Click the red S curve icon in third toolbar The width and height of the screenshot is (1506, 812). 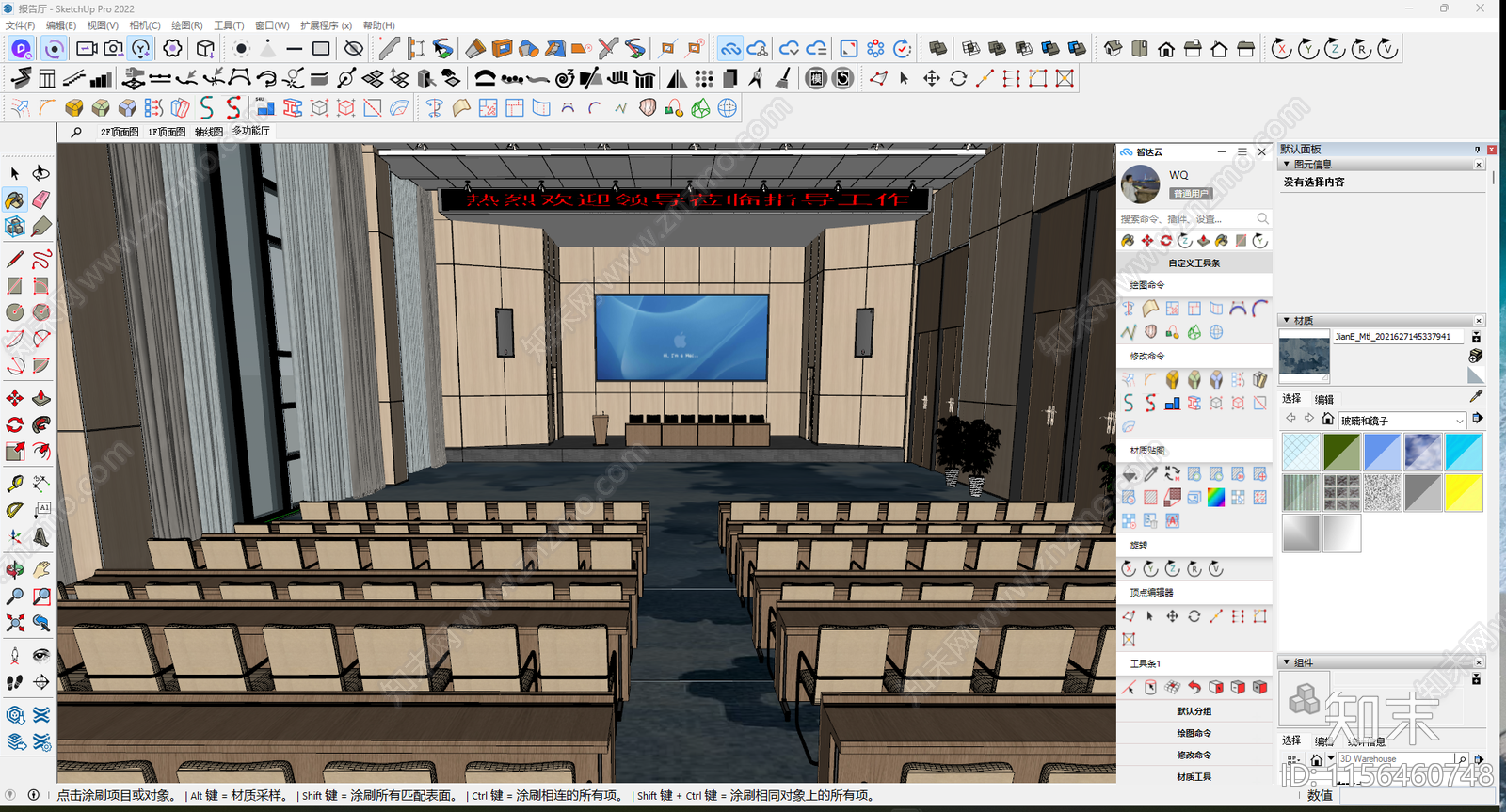(x=233, y=108)
